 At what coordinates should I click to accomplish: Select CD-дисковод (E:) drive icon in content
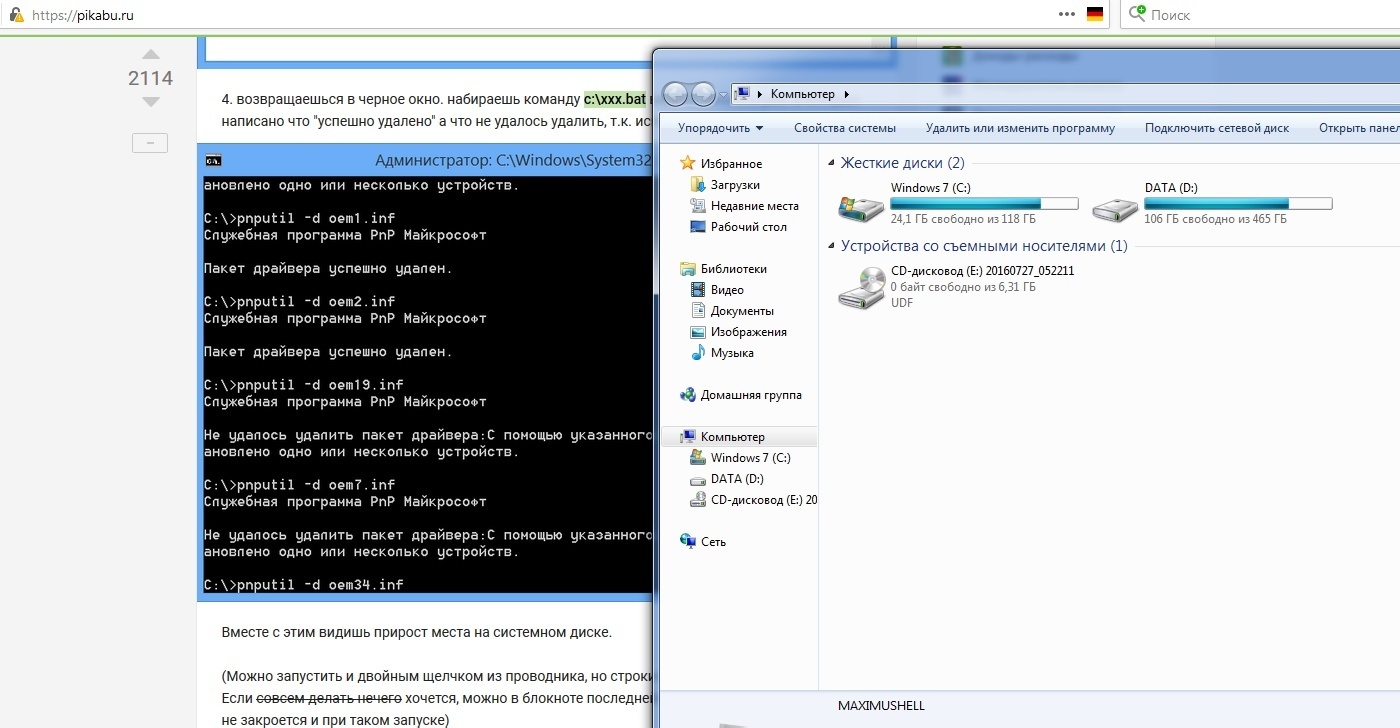(861, 288)
